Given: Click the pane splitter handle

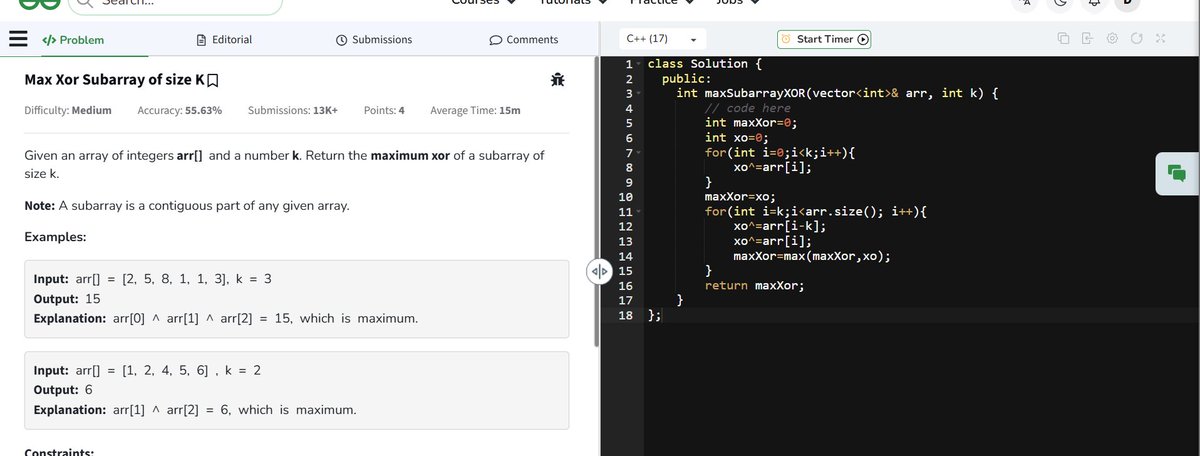Looking at the screenshot, I should point(598,271).
